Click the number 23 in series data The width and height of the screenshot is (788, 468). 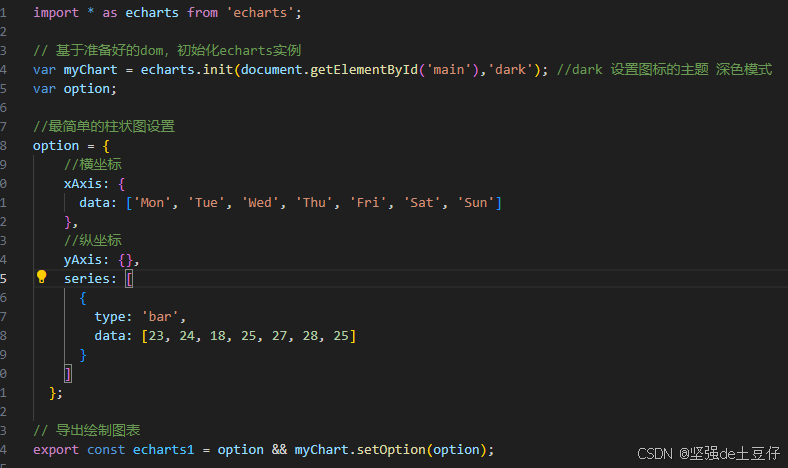pyautogui.click(x=156, y=336)
